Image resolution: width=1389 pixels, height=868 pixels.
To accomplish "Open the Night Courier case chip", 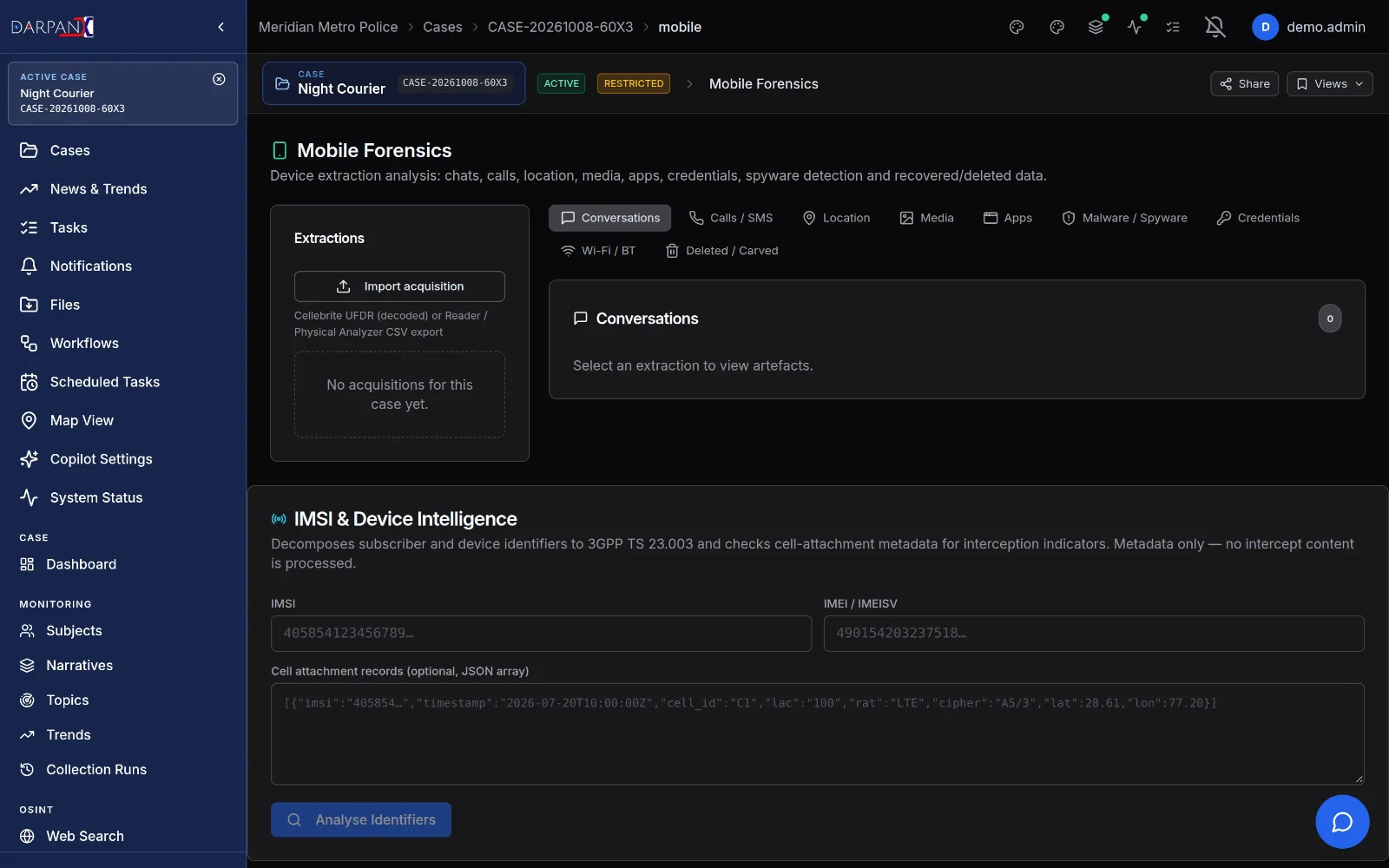I will tap(393, 83).
